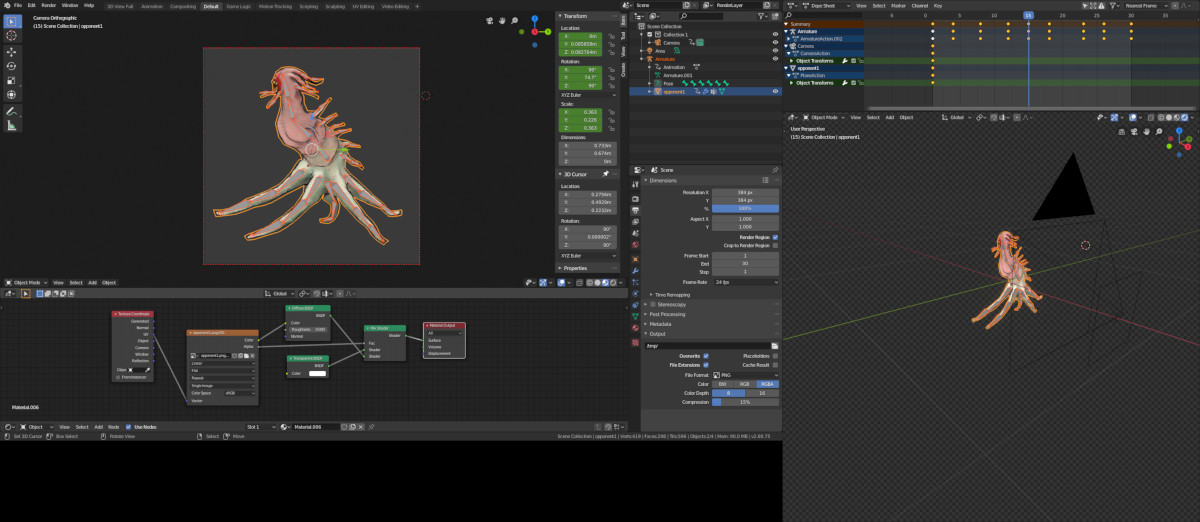The image size is (1200, 522).
Task: Toggle Overwrite checkbox
Action: click(x=706, y=355)
